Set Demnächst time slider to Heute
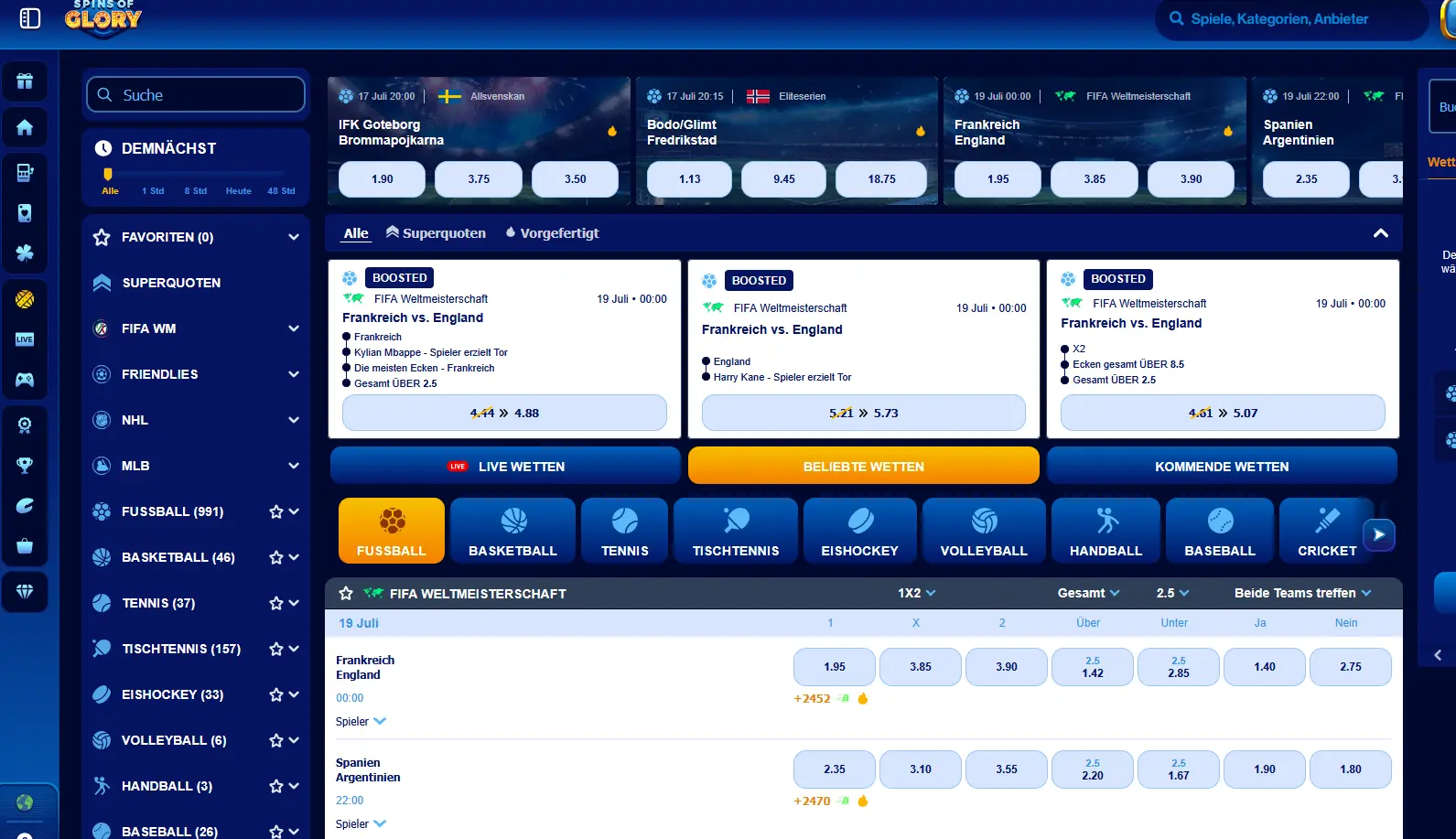The image size is (1456, 839). click(x=238, y=190)
